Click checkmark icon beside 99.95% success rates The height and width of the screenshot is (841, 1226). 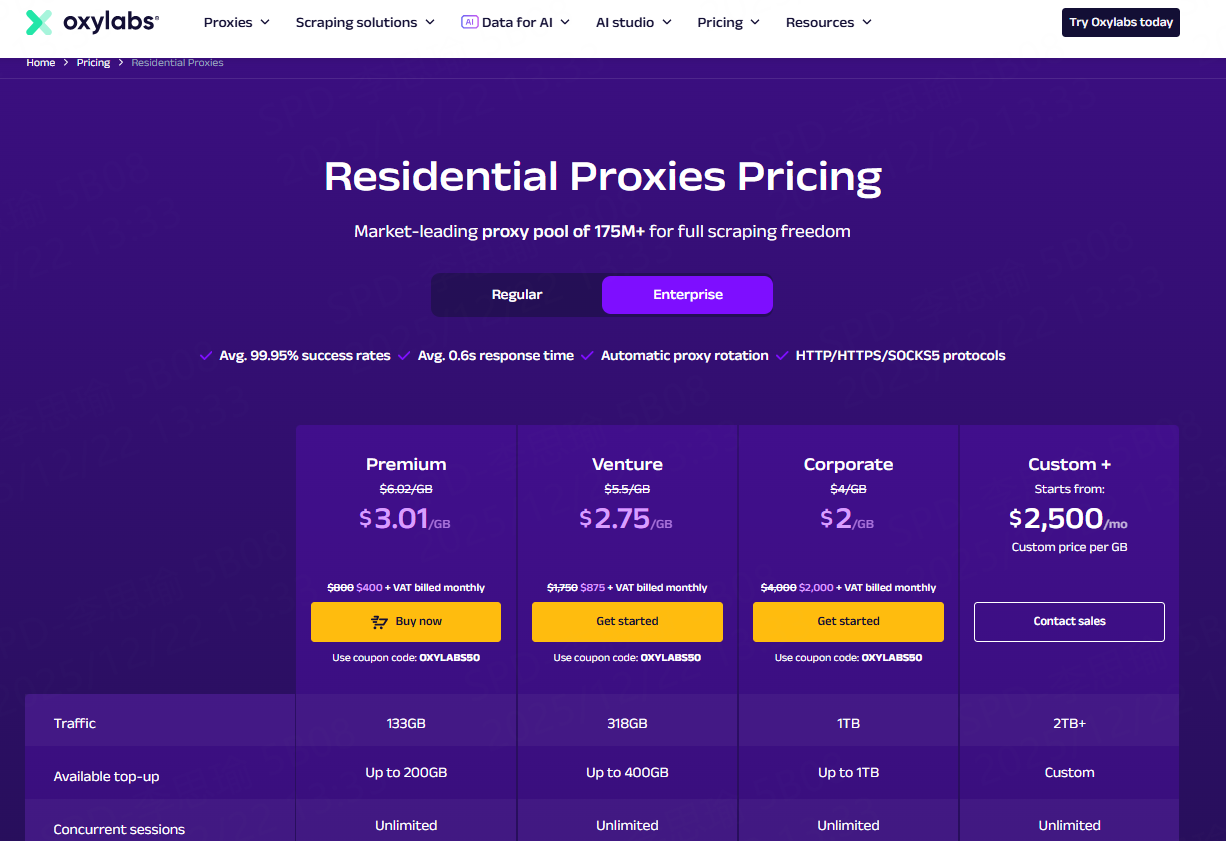click(206, 355)
